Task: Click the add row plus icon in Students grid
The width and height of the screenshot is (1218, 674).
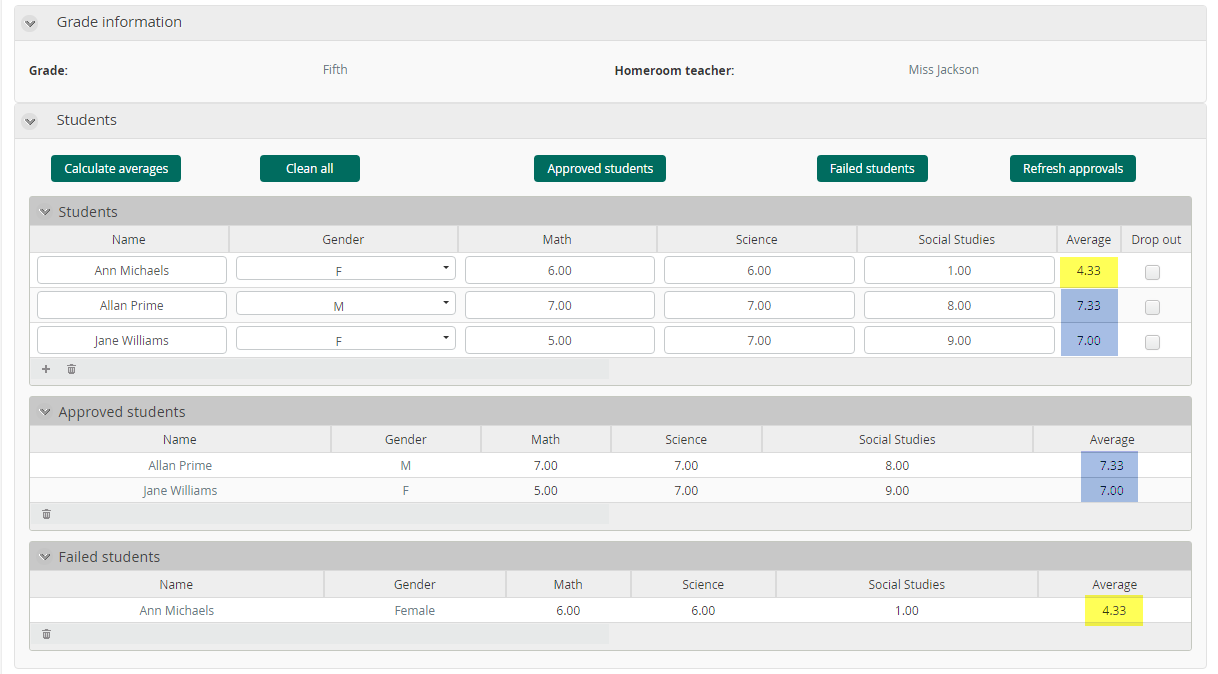Action: (46, 369)
